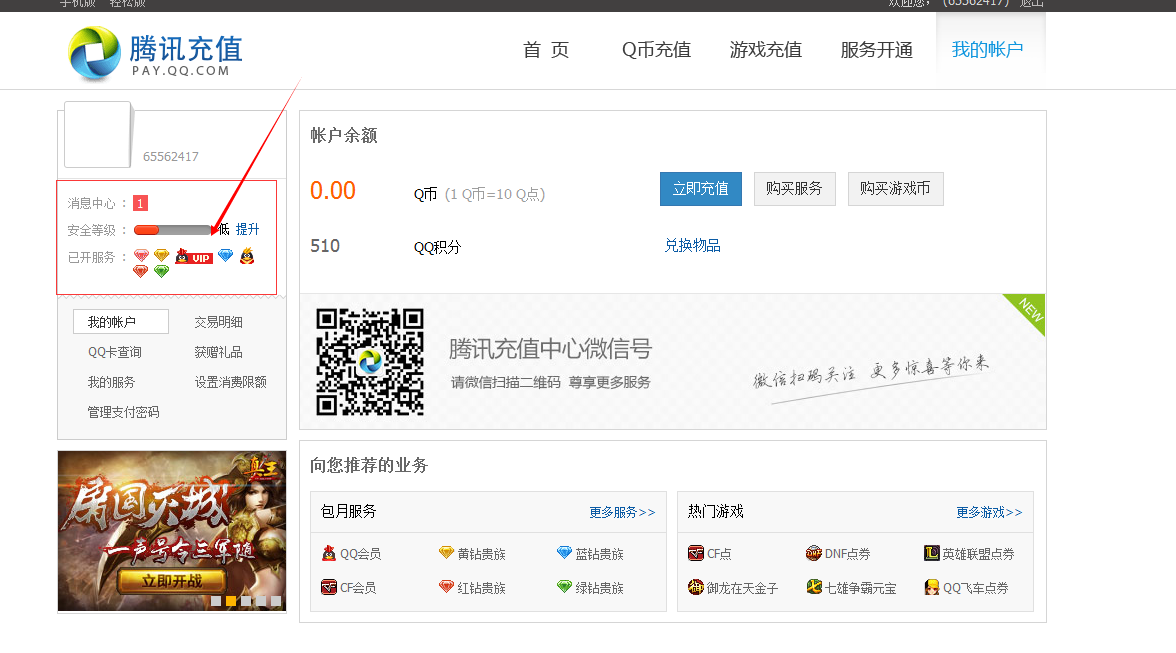This screenshot has height=653, width=1176.
Task: Click the green diamond in opened services
Action: pyautogui.click(x=161, y=271)
